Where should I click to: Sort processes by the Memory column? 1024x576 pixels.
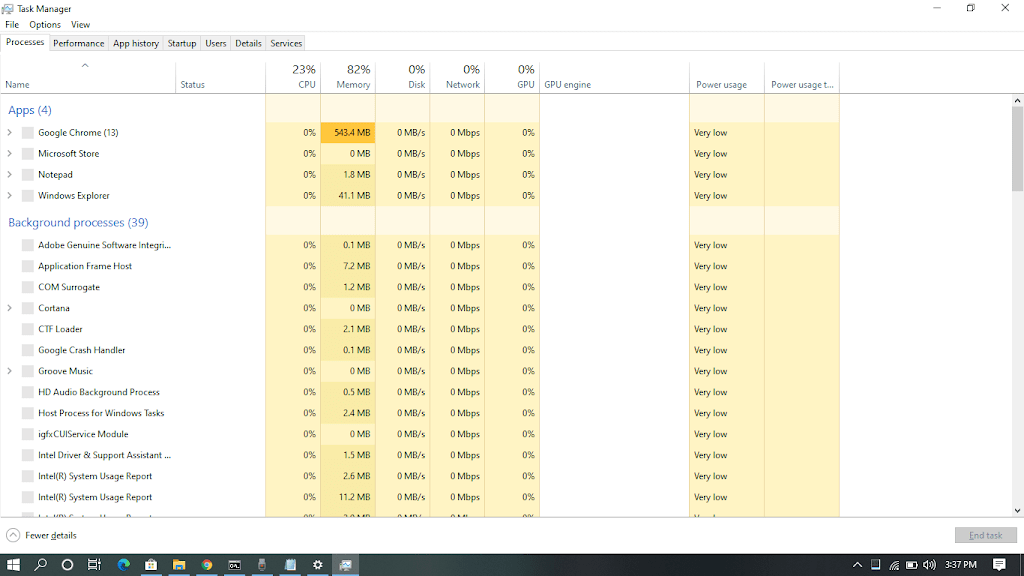[348, 77]
